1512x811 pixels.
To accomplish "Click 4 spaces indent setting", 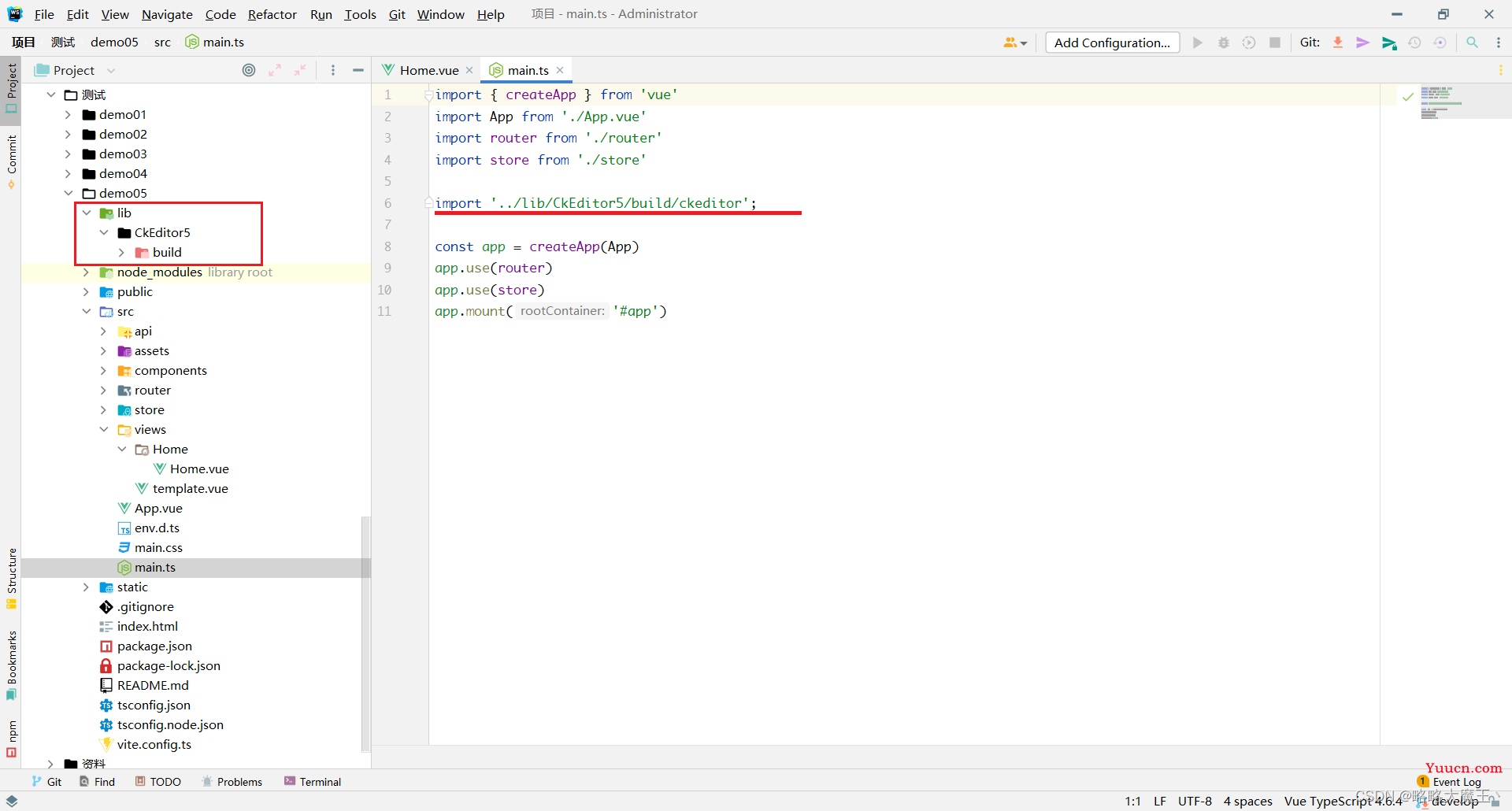I will point(1247,801).
